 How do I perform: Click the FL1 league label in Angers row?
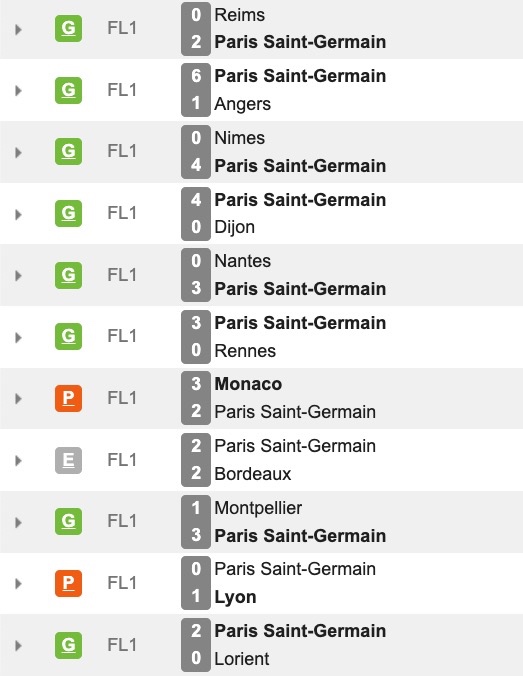tap(122, 90)
